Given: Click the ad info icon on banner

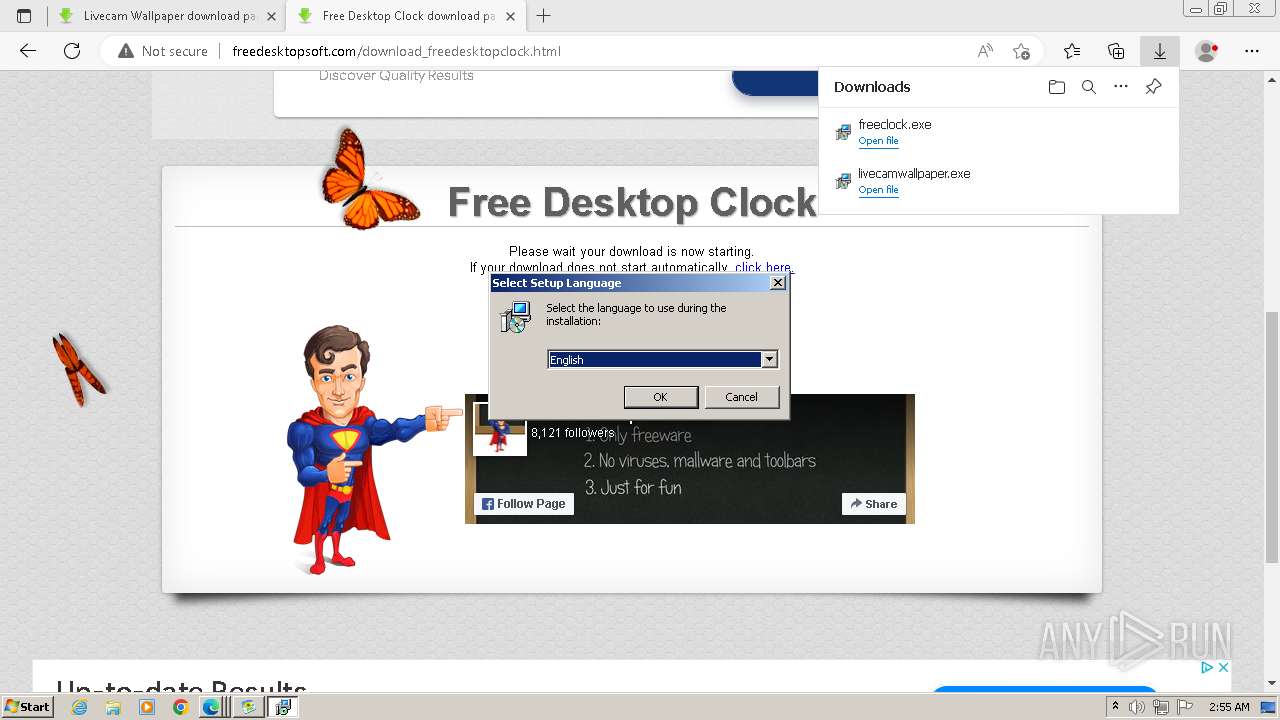Looking at the screenshot, I should (x=1207, y=667).
